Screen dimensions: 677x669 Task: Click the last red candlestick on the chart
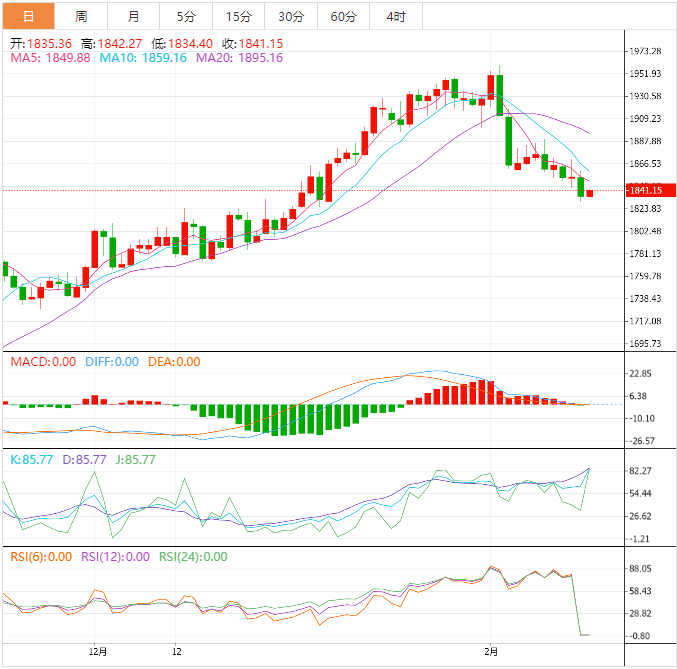point(590,193)
